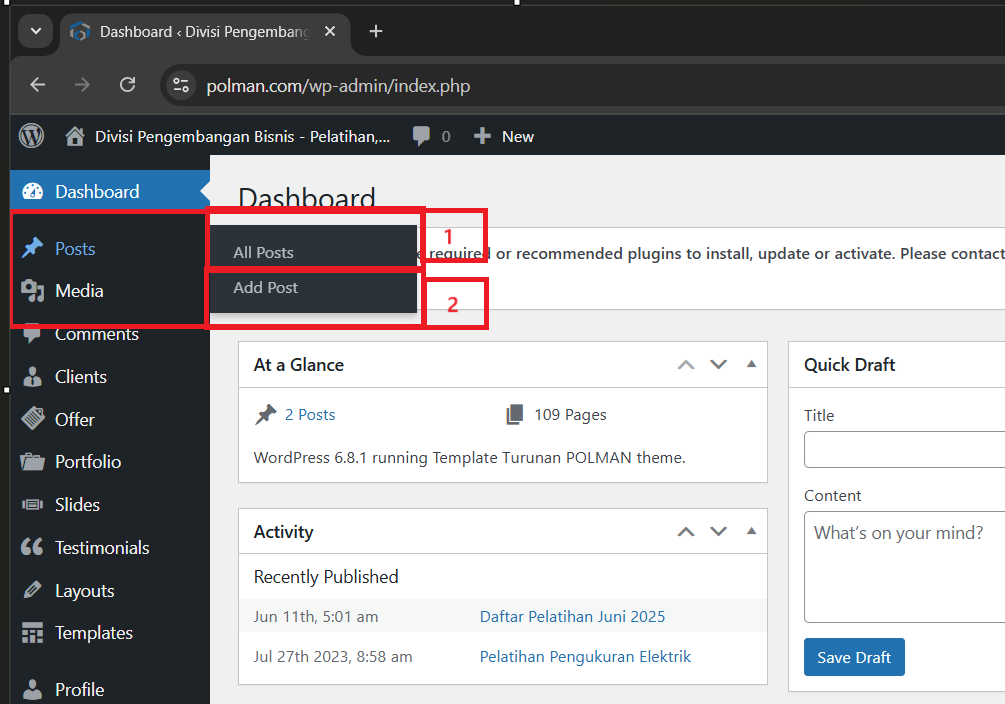Image resolution: width=1005 pixels, height=704 pixels.
Task: Move Activity widget down
Action: pos(718,532)
